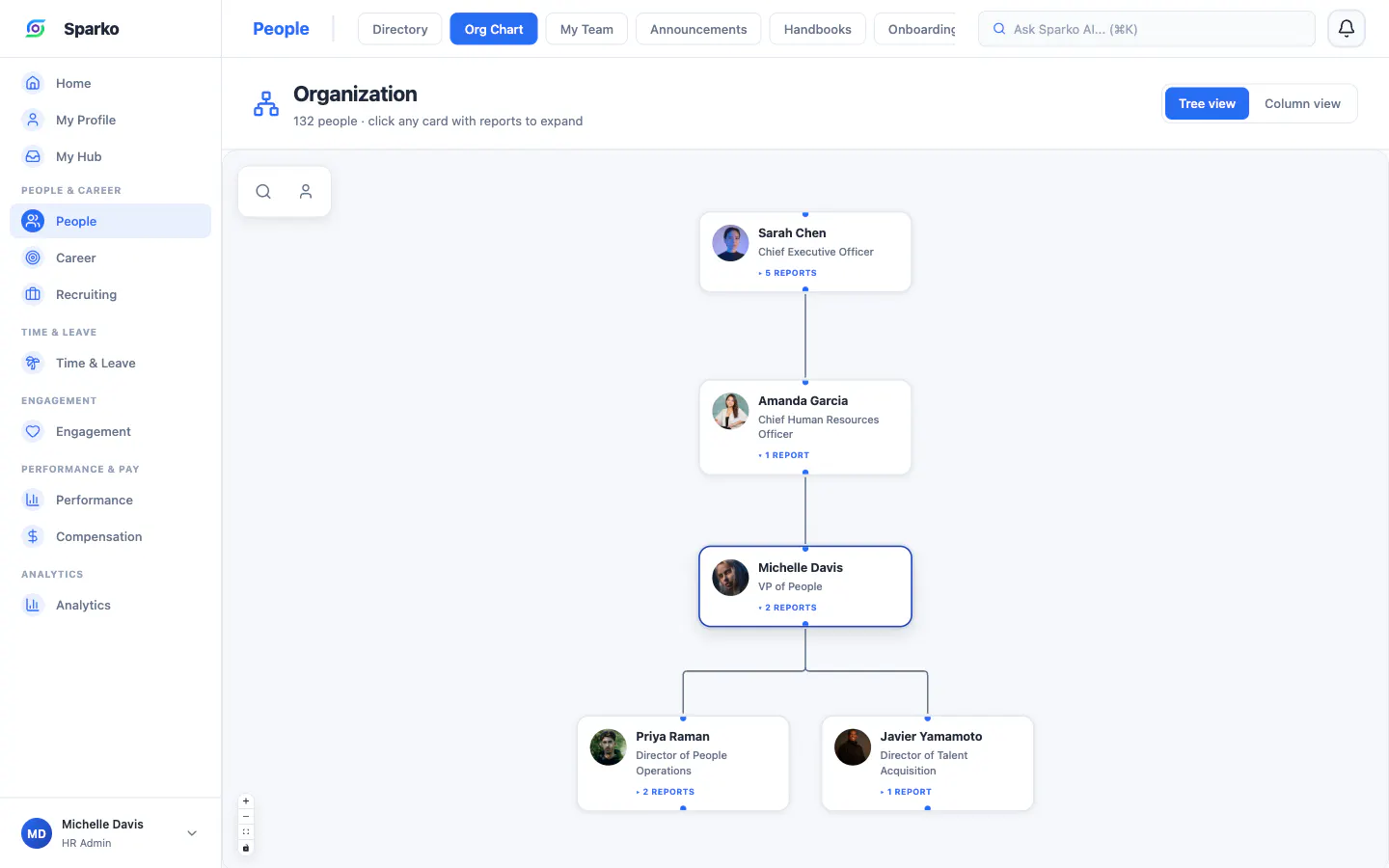This screenshot has width=1389, height=868.
Task: Open the Announcements tab
Action: click(x=698, y=29)
